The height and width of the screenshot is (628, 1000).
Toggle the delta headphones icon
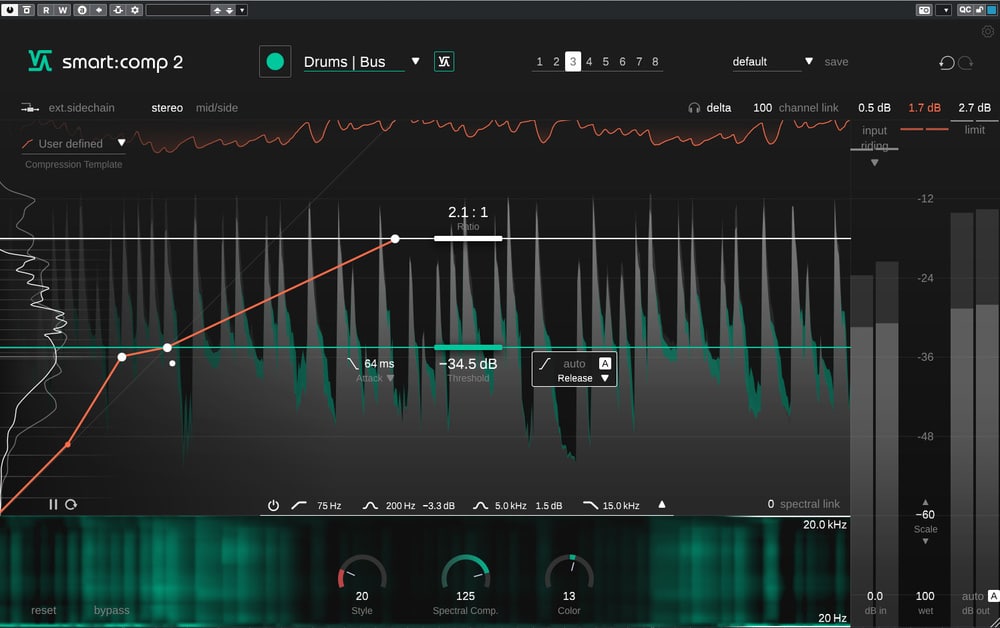(694, 108)
